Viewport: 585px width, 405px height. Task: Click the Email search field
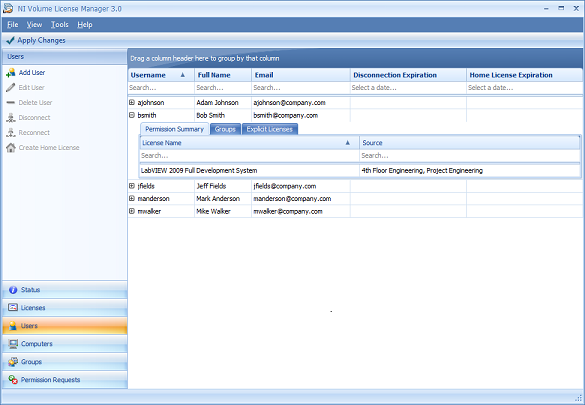tap(301, 88)
